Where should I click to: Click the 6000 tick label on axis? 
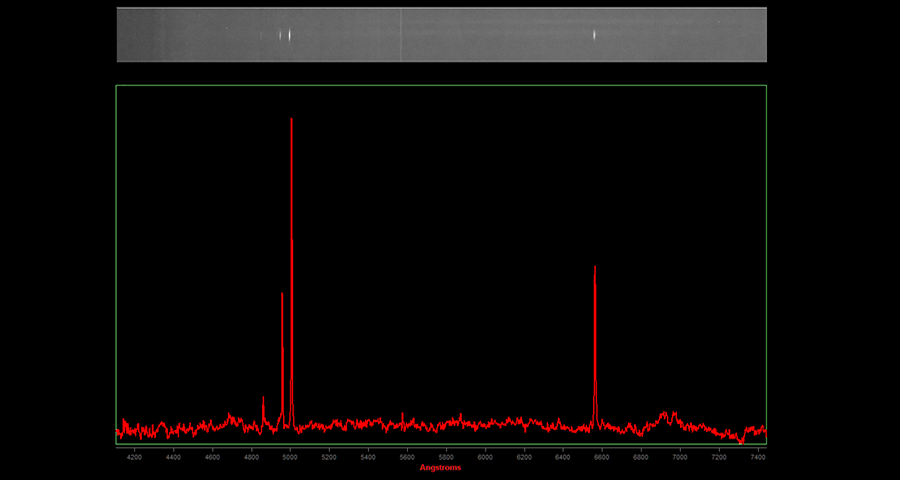485,457
